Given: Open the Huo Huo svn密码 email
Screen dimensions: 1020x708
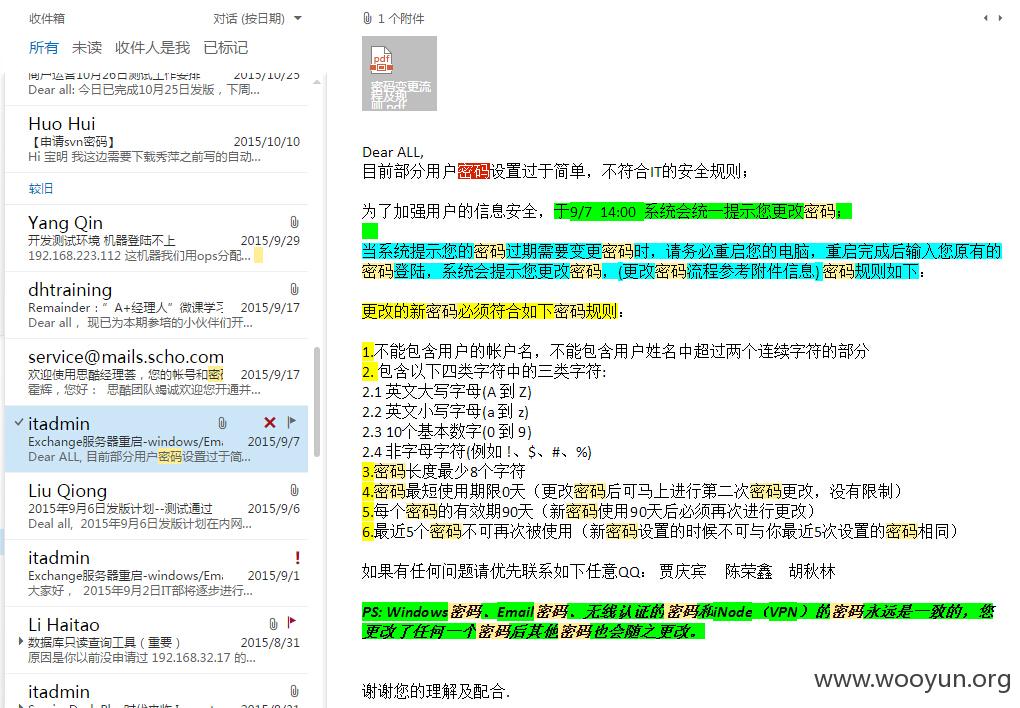Looking at the screenshot, I should [156, 139].
